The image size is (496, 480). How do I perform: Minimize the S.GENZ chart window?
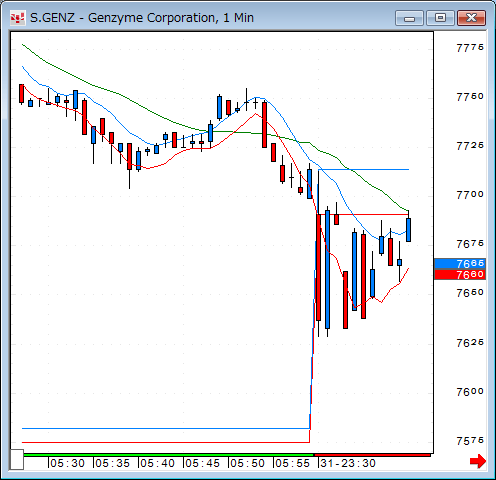coord(409,18)
